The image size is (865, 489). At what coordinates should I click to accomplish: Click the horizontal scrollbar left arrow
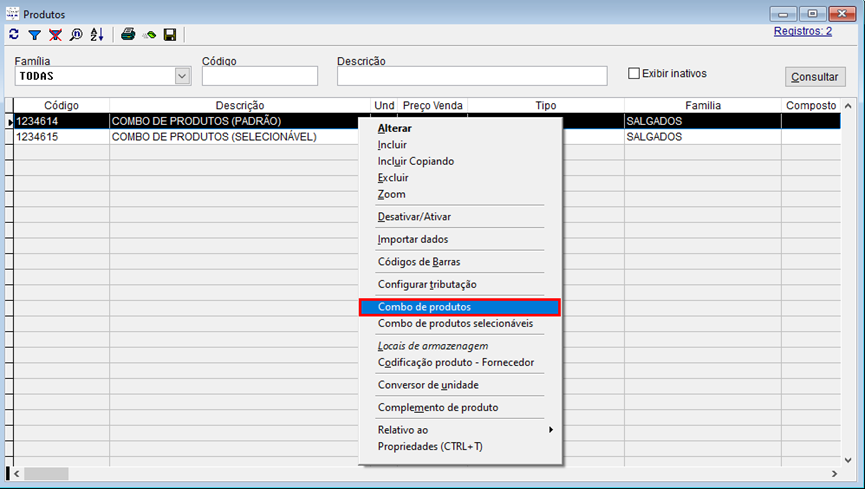click(17, 474)
